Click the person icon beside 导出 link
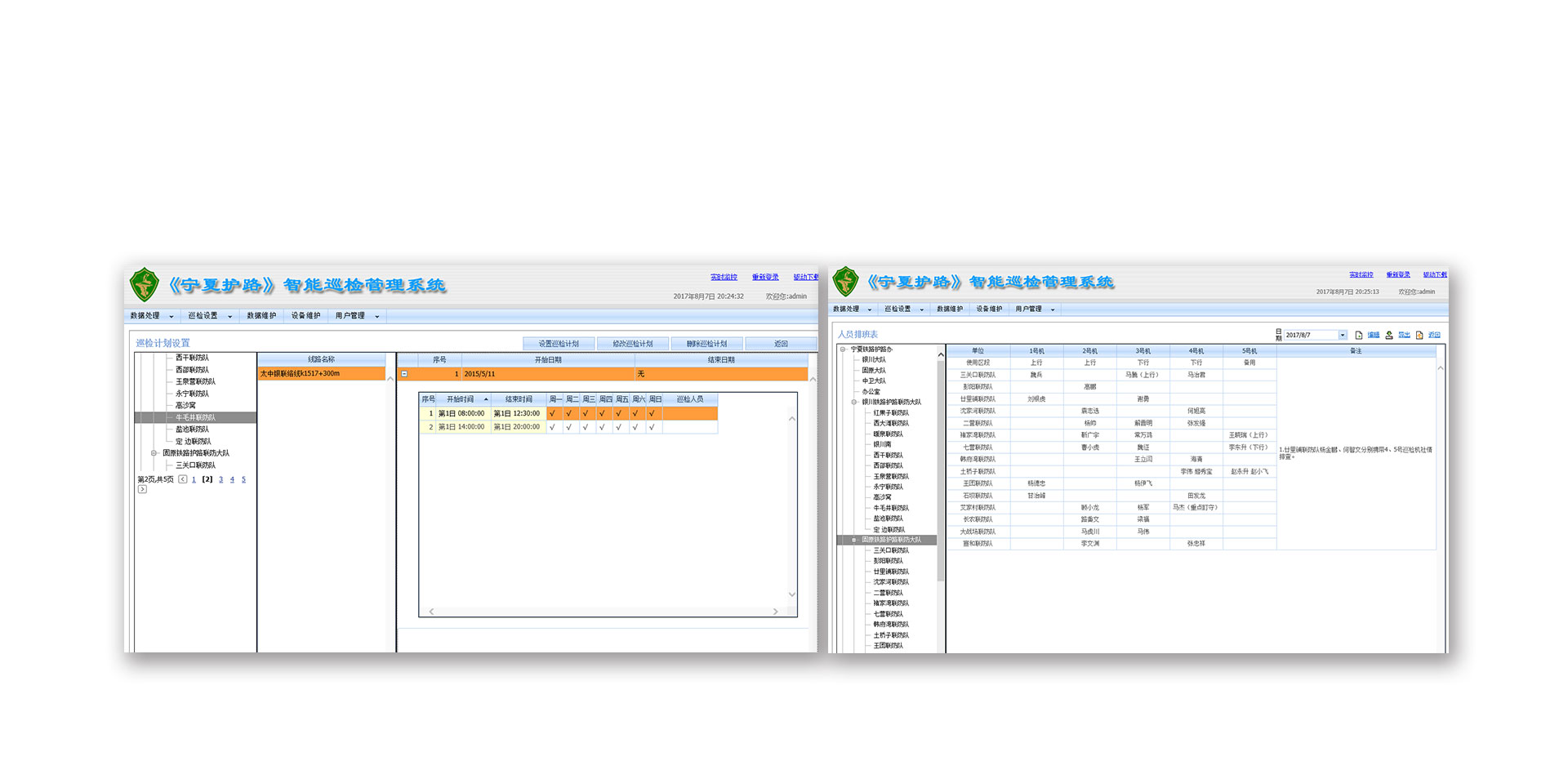The height and width of the screenshot is (770, 1568). [1389, 335]
